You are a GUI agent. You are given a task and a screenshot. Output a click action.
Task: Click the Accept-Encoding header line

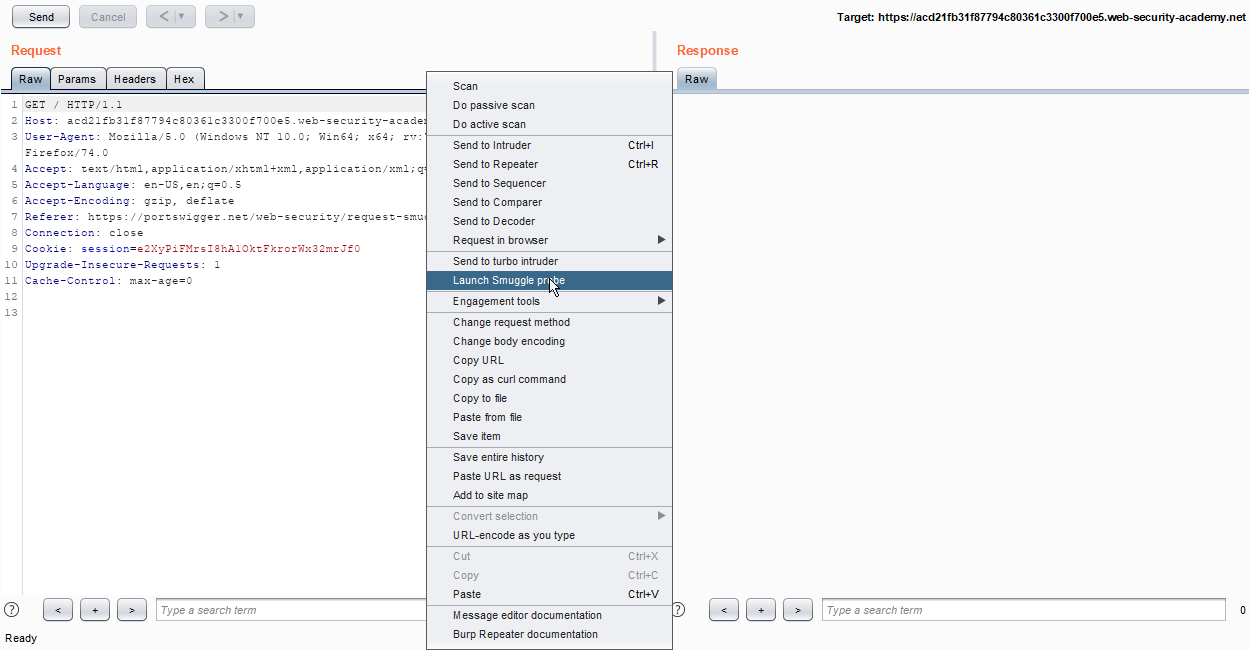pos(129,201)
